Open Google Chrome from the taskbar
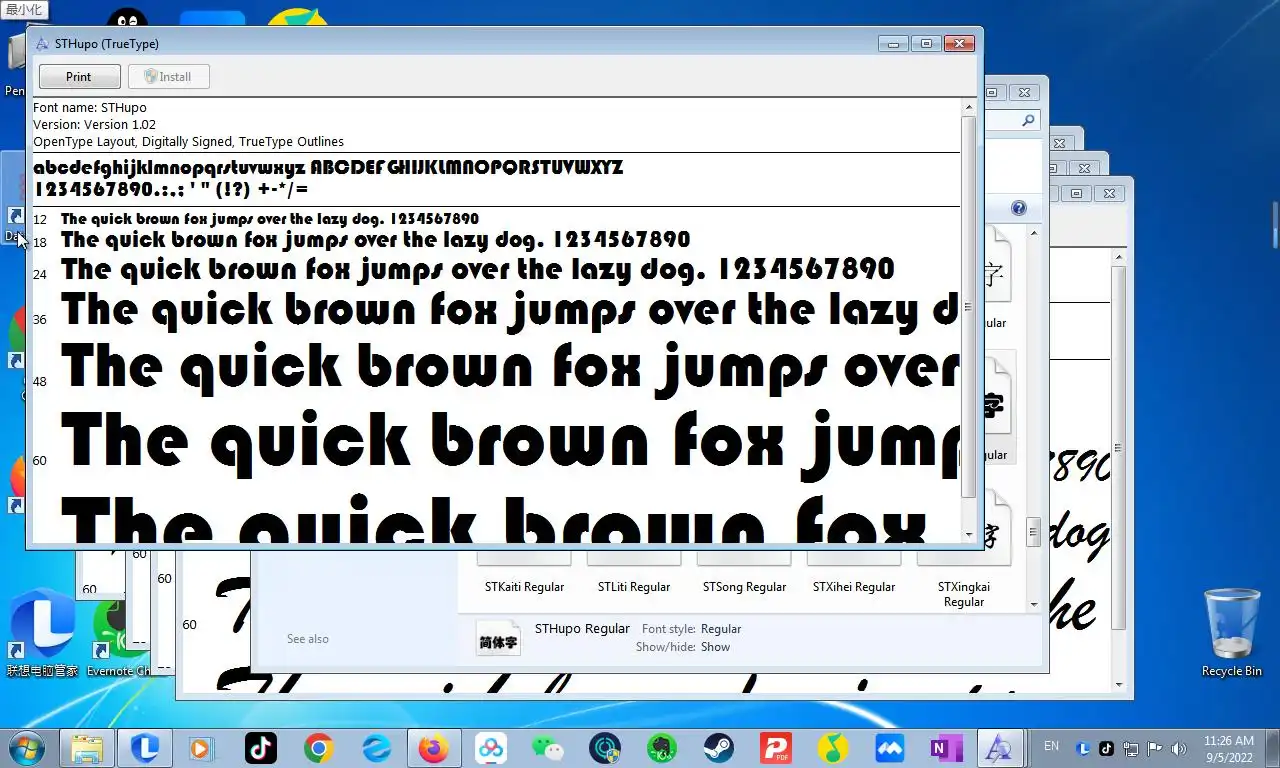The image size is (1280, 768). 319,748
